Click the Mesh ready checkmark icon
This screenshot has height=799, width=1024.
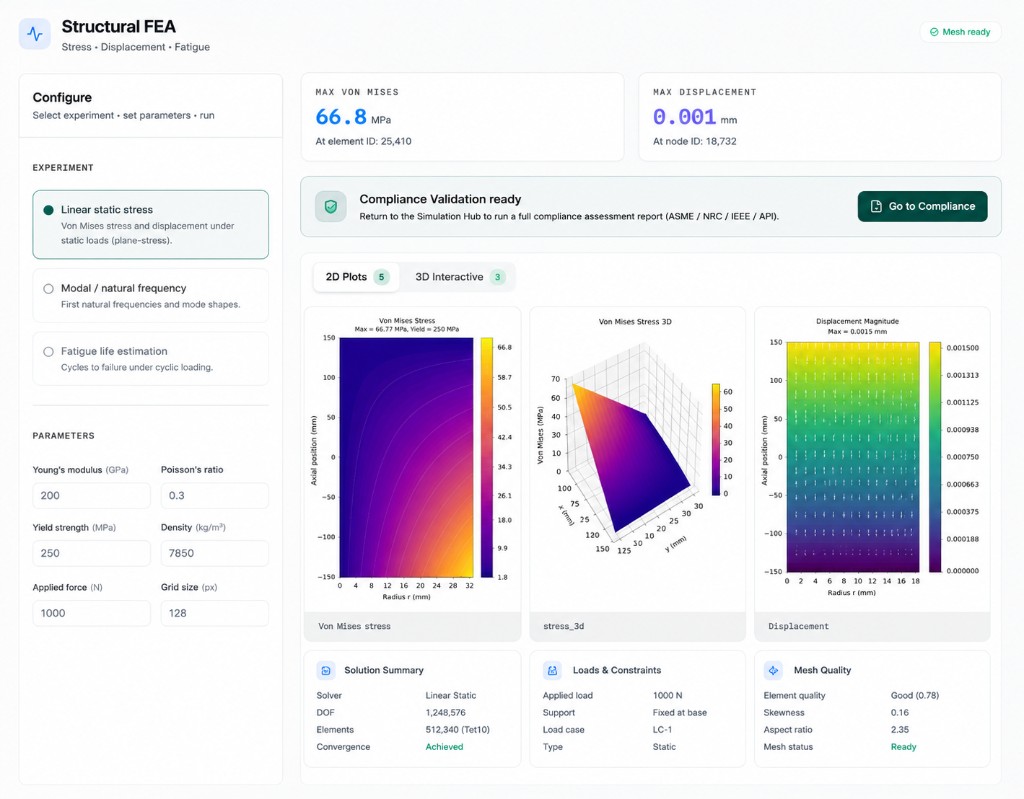pyautogui.click(x=934, y=32)
